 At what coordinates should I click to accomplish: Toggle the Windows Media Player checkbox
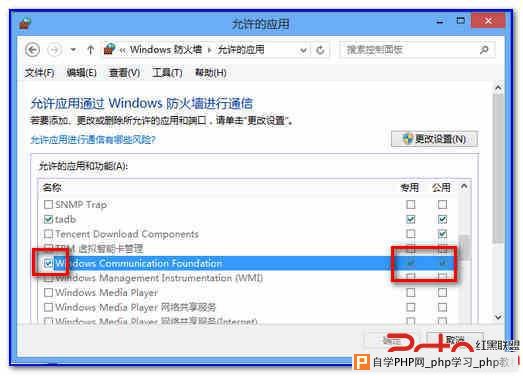48,293
